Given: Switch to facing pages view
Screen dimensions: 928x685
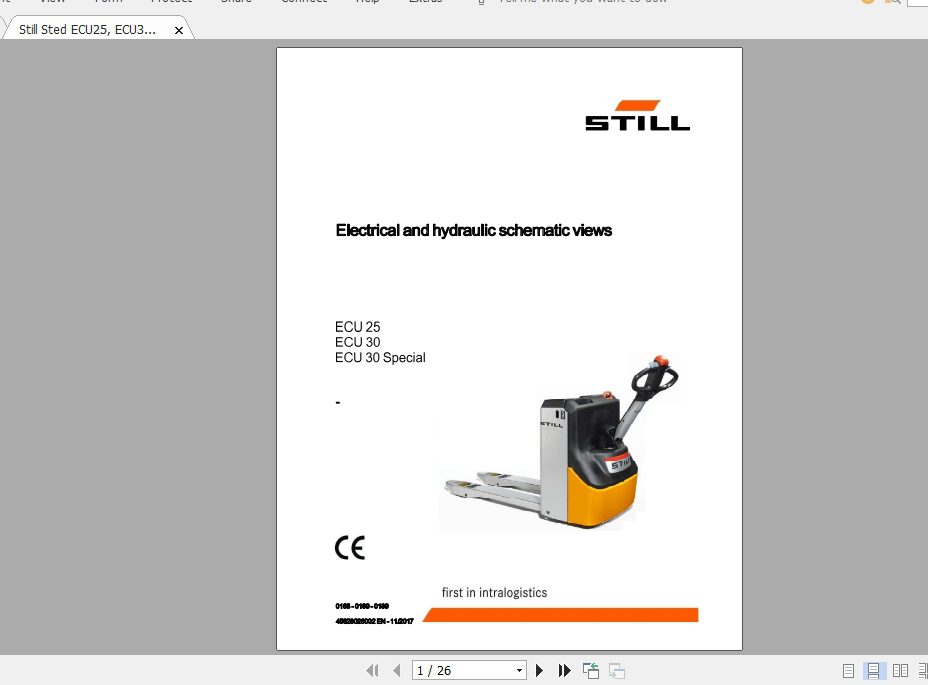Looking at the screenshot, I should pyautogui.click(x=900, y=671).
